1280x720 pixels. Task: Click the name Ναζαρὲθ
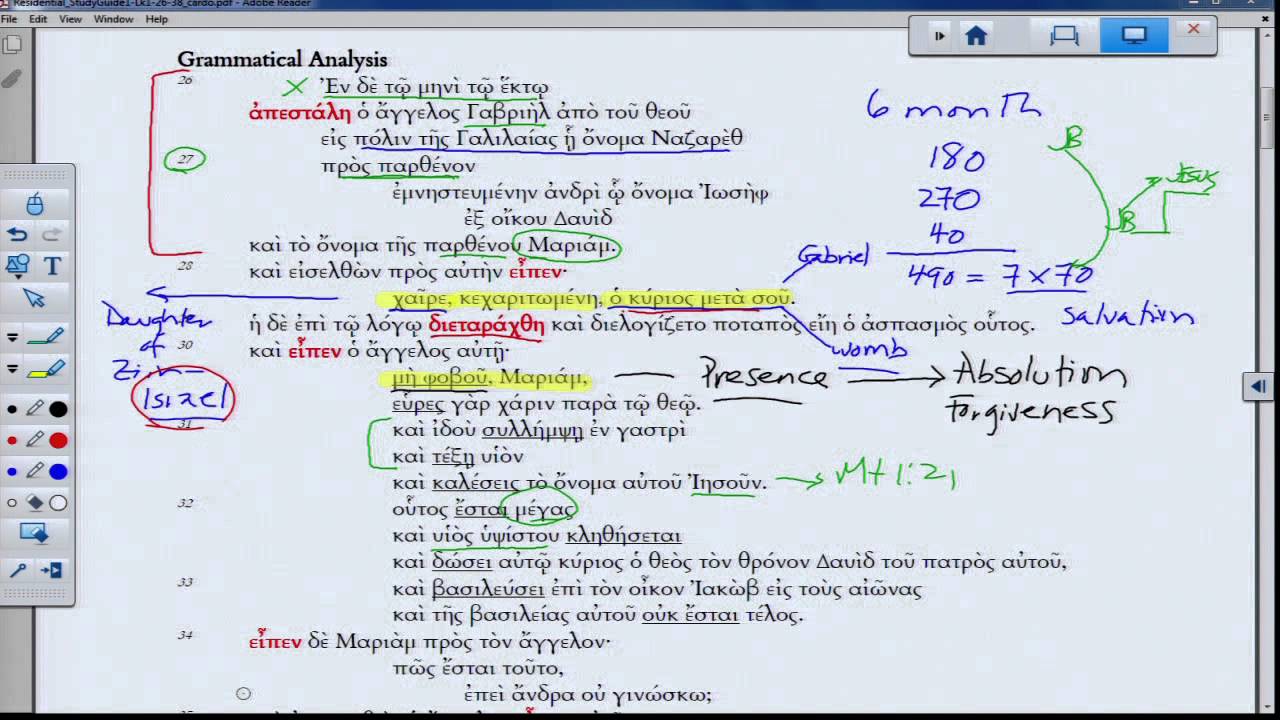(697, 139)
